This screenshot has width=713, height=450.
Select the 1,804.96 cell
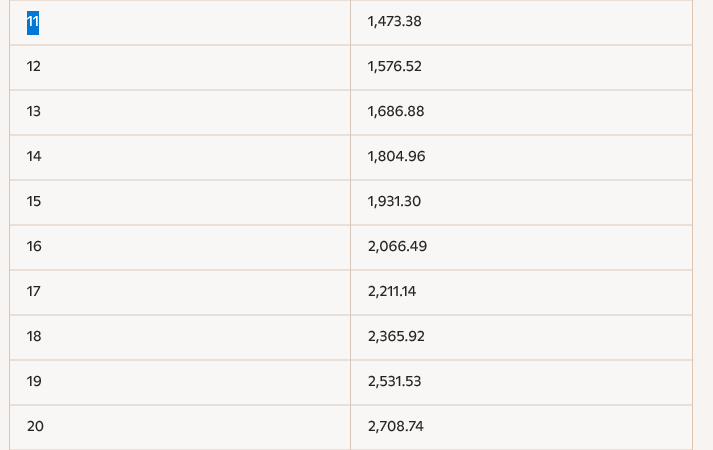click(x=396, y=156)
